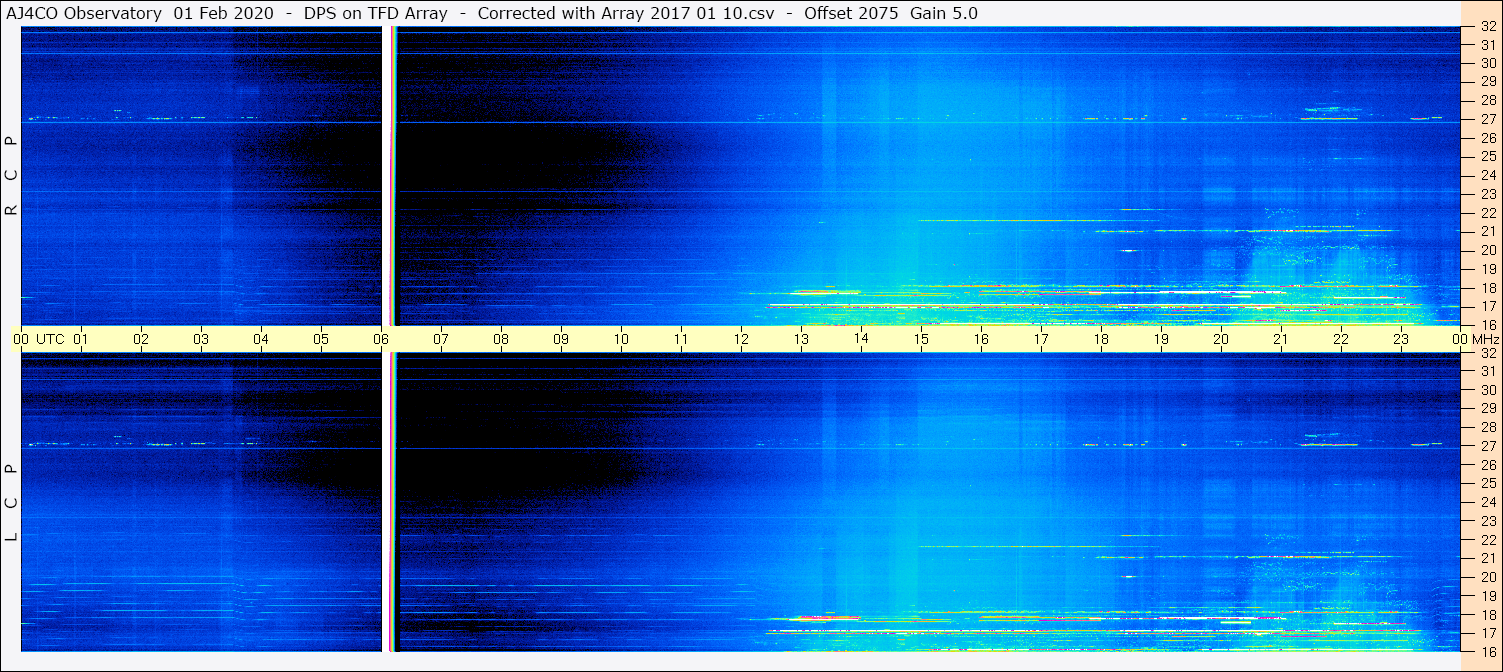
Task: Click the 27 MHz label of LCP panel
Action: (1488, 446)
